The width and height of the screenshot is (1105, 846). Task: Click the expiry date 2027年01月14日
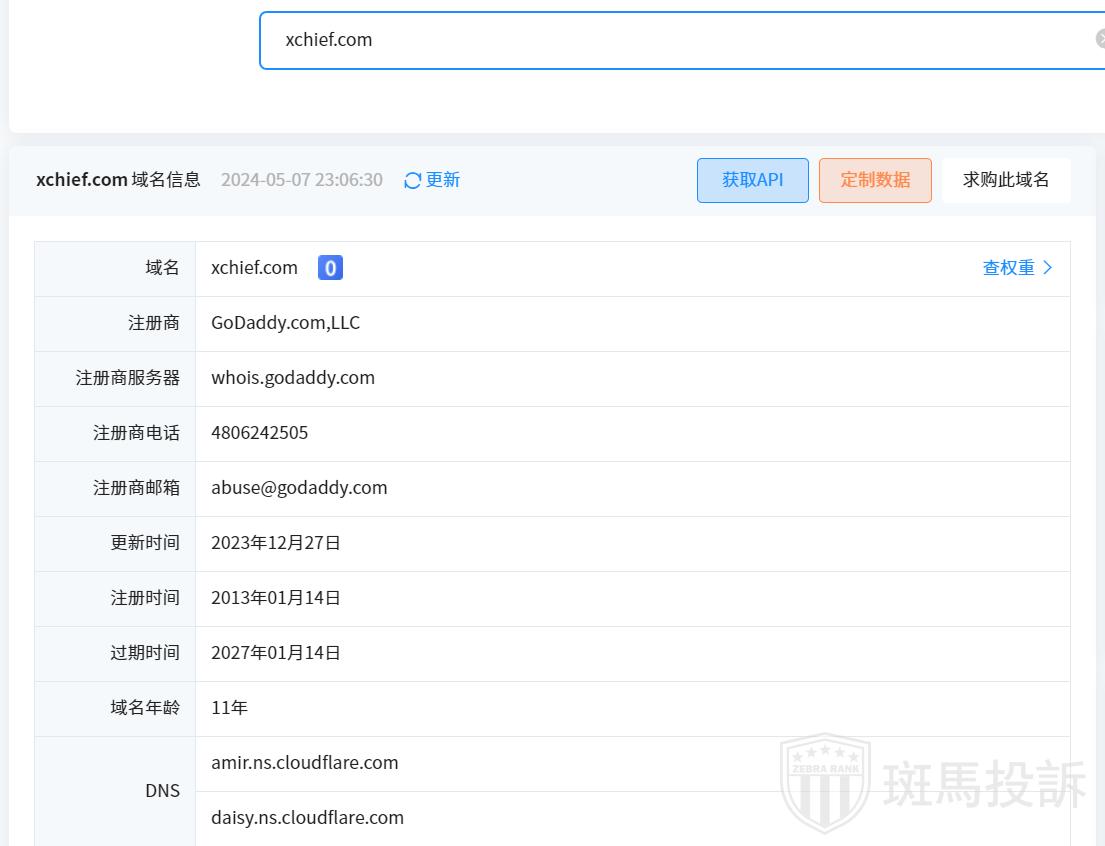[276, 653]
